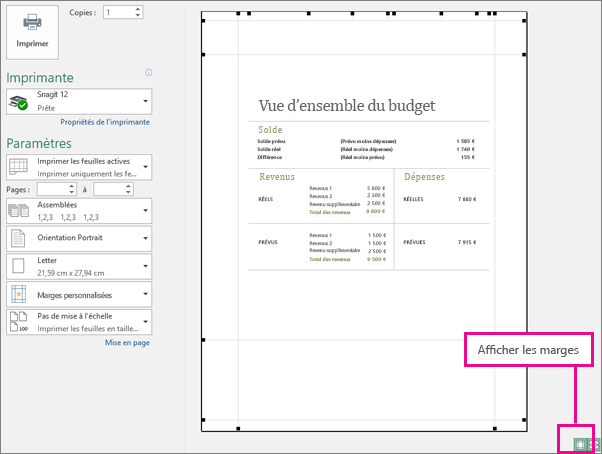Open Pas de mise à l'échelle dropdown
The width and height of the screenshot is (602, 454).
point(79,322)
